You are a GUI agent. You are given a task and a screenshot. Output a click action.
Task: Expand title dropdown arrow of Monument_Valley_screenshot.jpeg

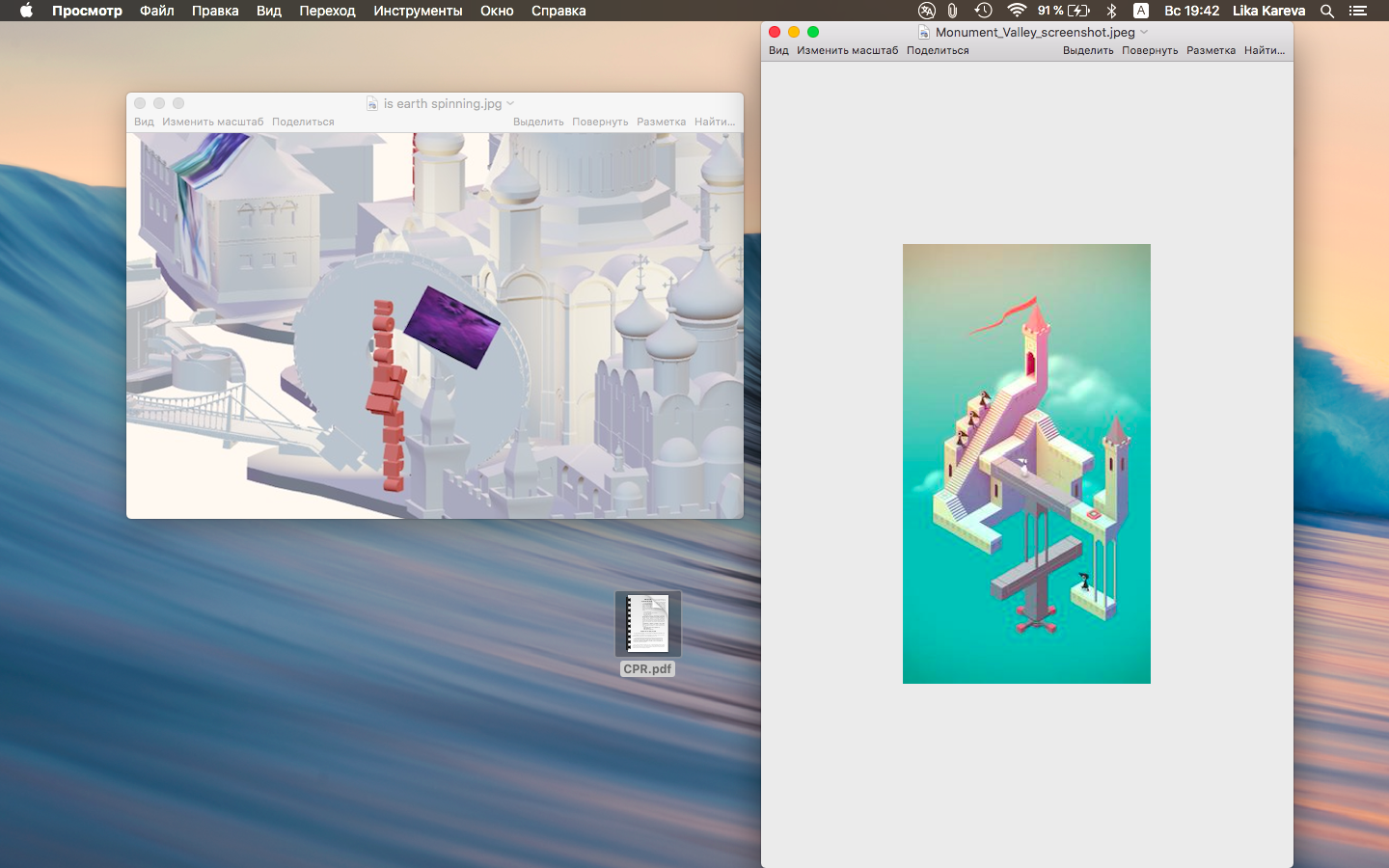1144,32
